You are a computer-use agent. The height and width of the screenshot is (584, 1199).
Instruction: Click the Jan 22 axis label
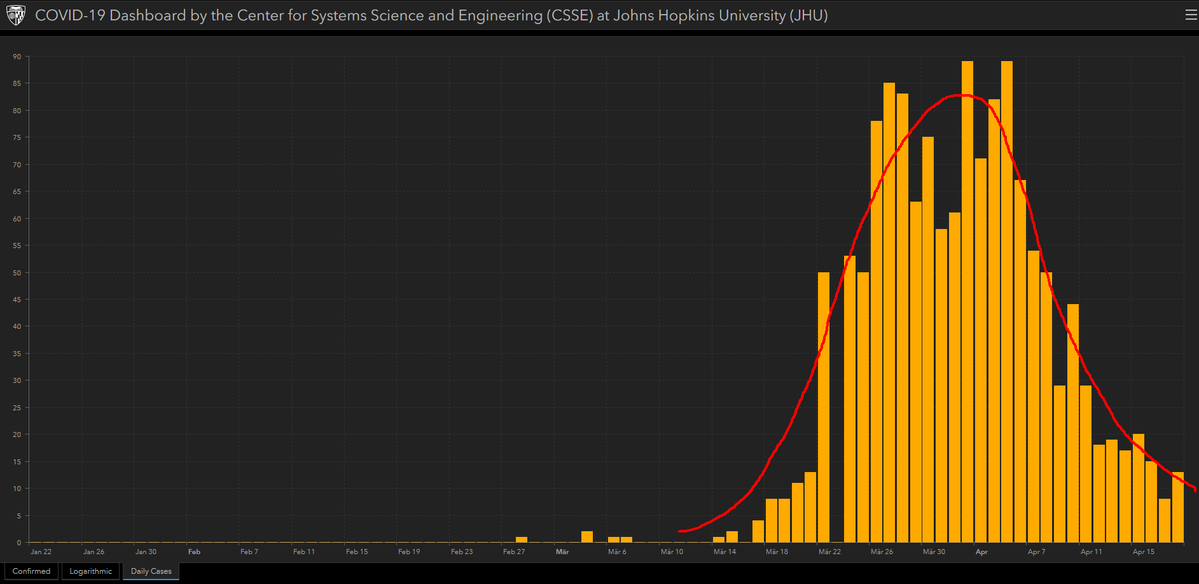41,551
